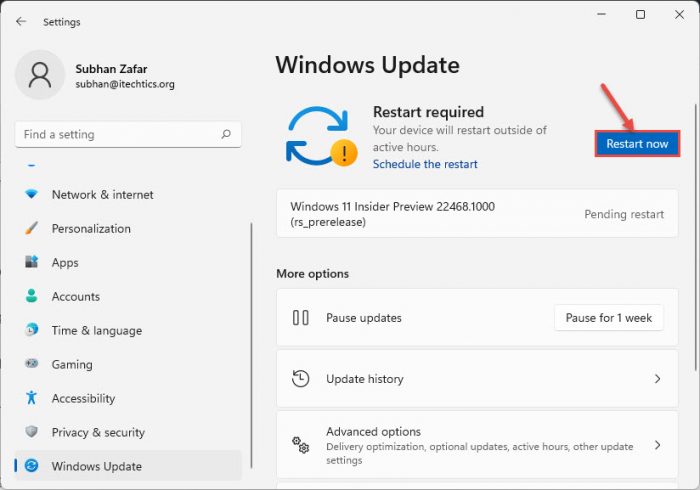The height and width of the screenshot is (490, 700).
Task: Open Update history row
Action: (x=477, y=379)
